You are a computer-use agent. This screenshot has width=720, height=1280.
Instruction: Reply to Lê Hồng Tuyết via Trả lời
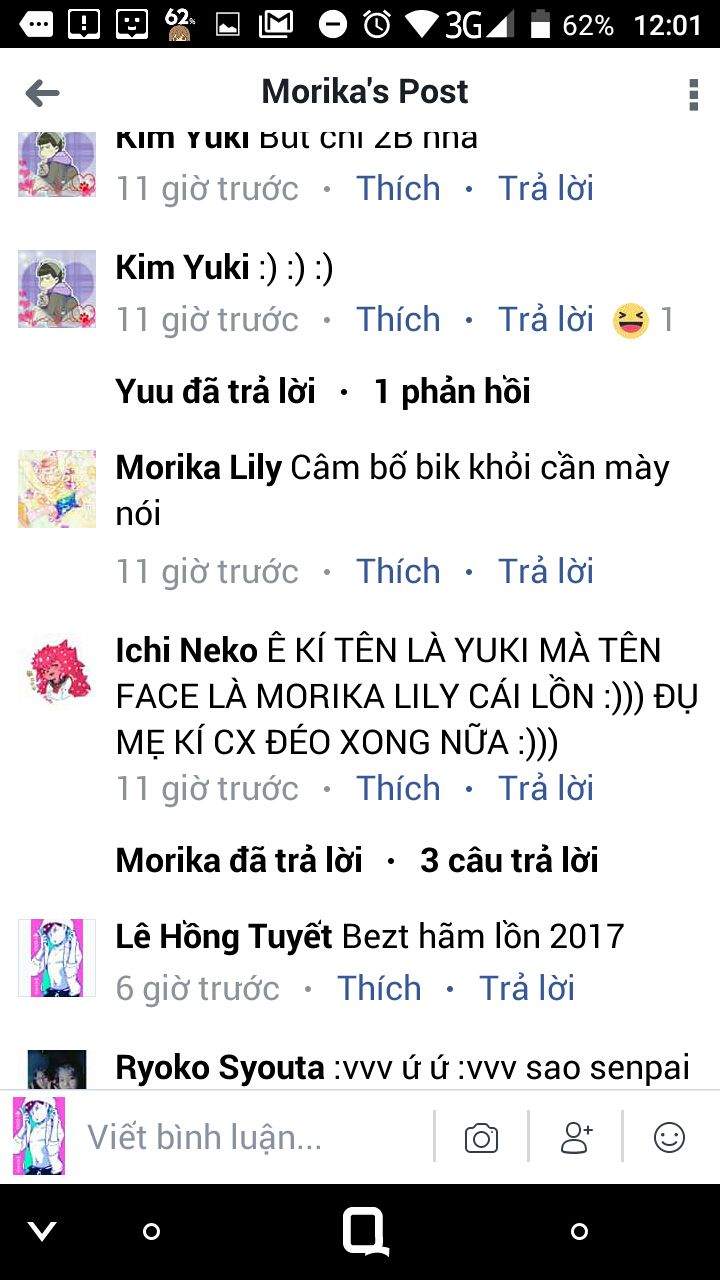[x=527, y=988]
